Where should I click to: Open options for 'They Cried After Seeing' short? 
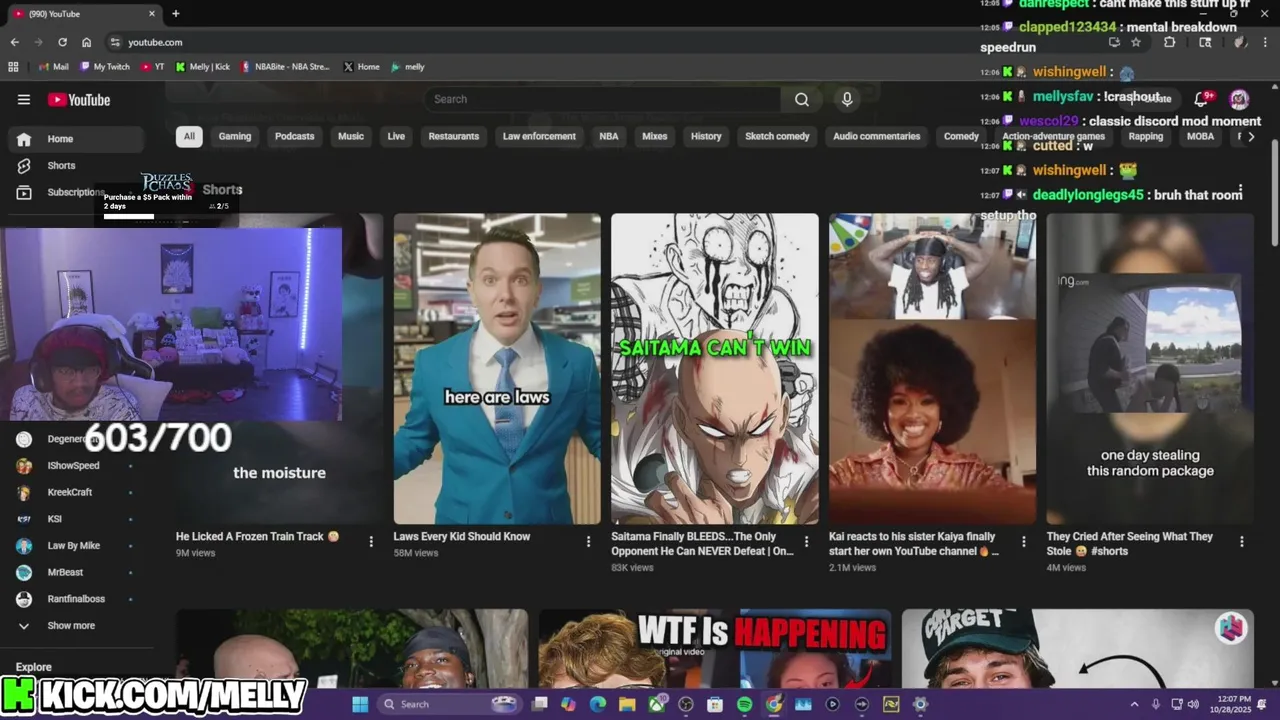click(x=1242, y=541)
